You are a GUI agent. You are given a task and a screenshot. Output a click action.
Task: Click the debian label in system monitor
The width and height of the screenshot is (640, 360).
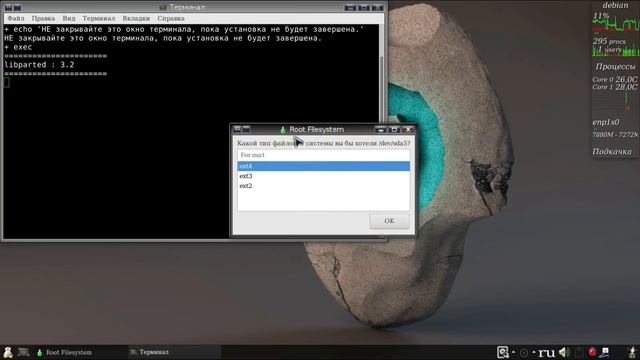click(615, 5)
